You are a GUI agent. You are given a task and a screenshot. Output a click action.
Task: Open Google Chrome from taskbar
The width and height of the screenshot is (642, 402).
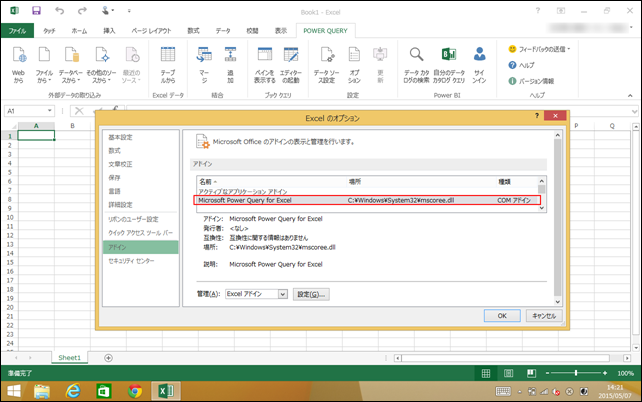(135, 391)
